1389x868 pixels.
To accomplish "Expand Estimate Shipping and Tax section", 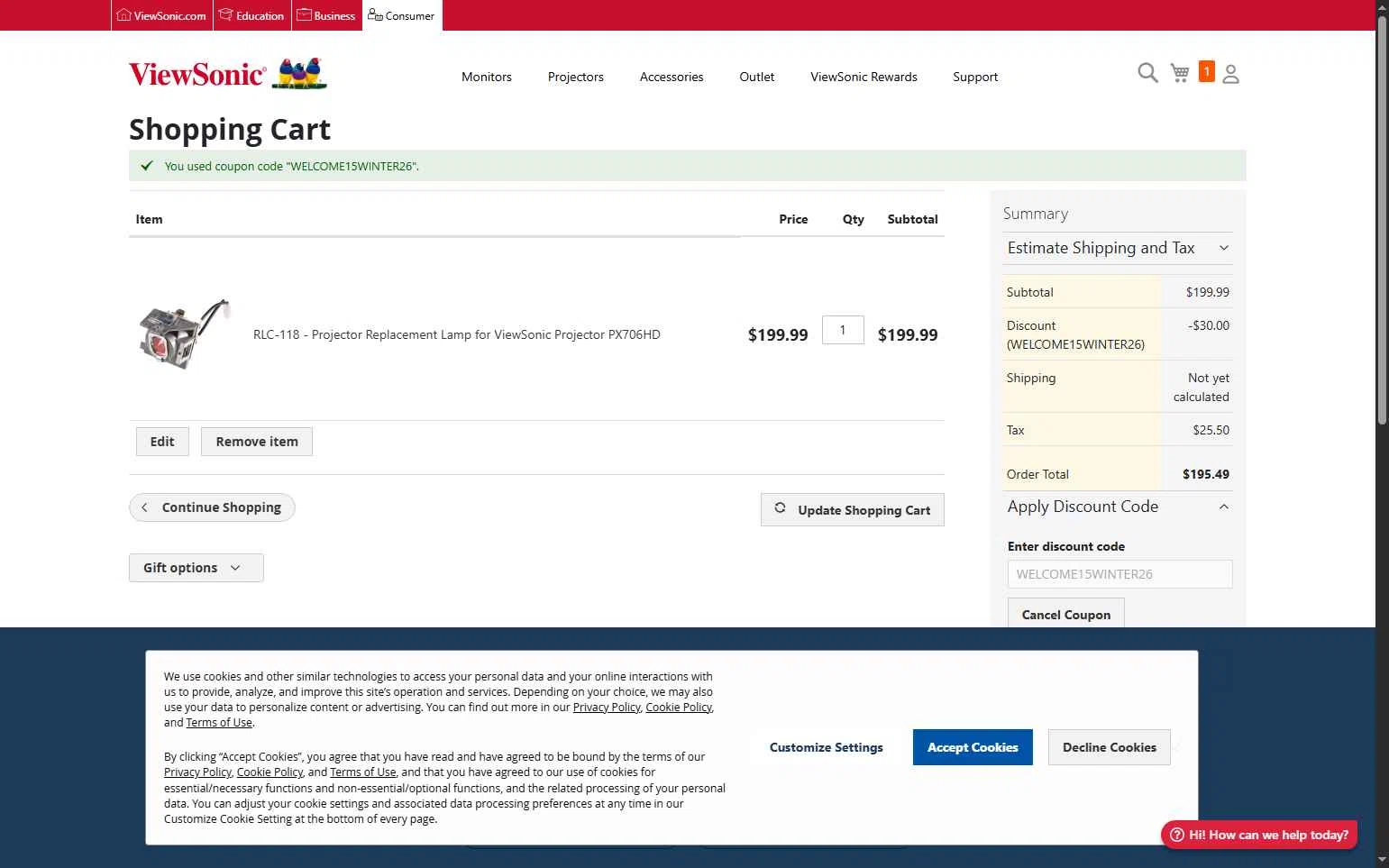I will pyautogui.click(x=1118, y=248).
